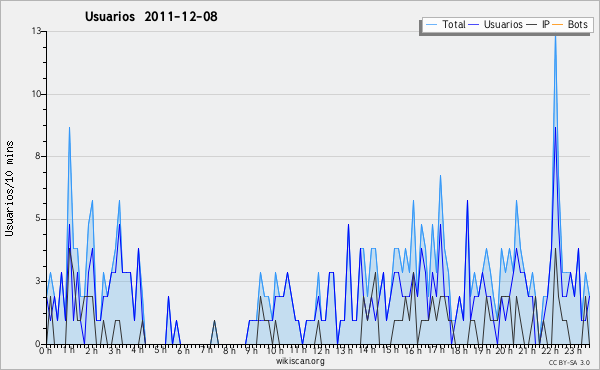Click the y-axis value 3

(39, 281)
